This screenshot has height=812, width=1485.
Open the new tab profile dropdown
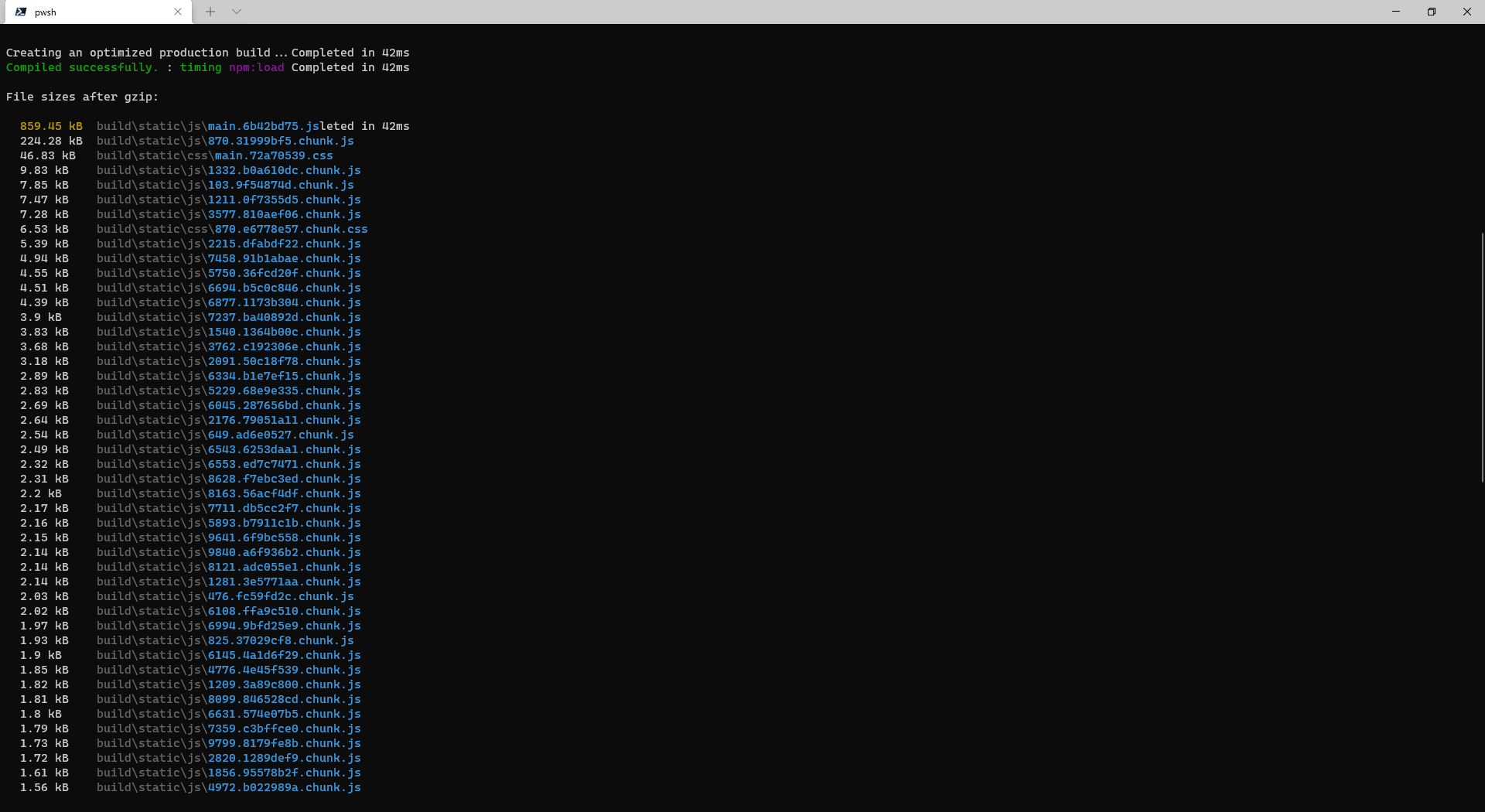237,12
